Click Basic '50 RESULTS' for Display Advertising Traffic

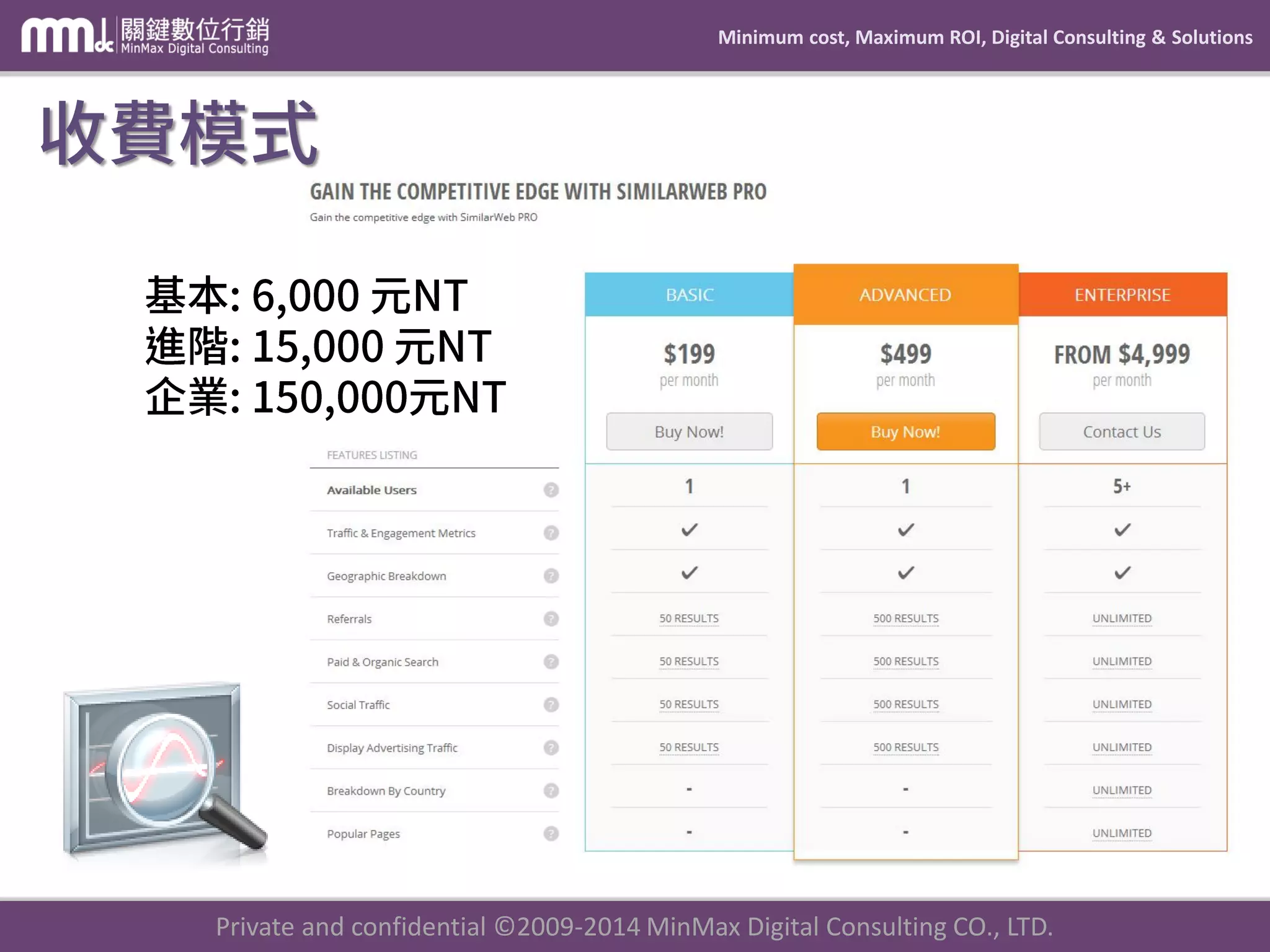pos(689,747)
